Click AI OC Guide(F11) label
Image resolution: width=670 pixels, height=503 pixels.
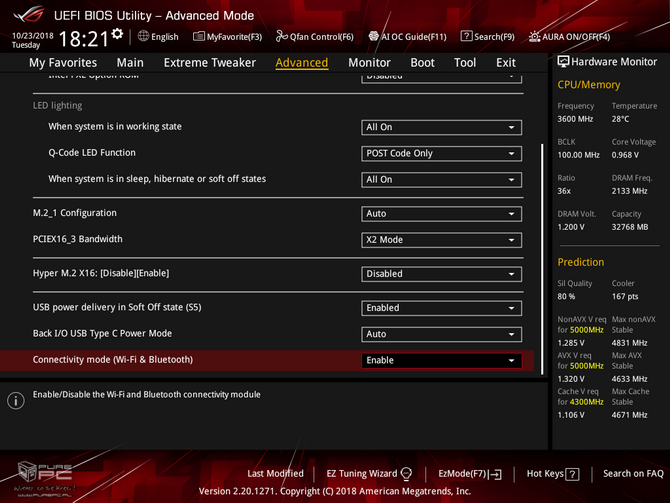click(x=414, y=37)
